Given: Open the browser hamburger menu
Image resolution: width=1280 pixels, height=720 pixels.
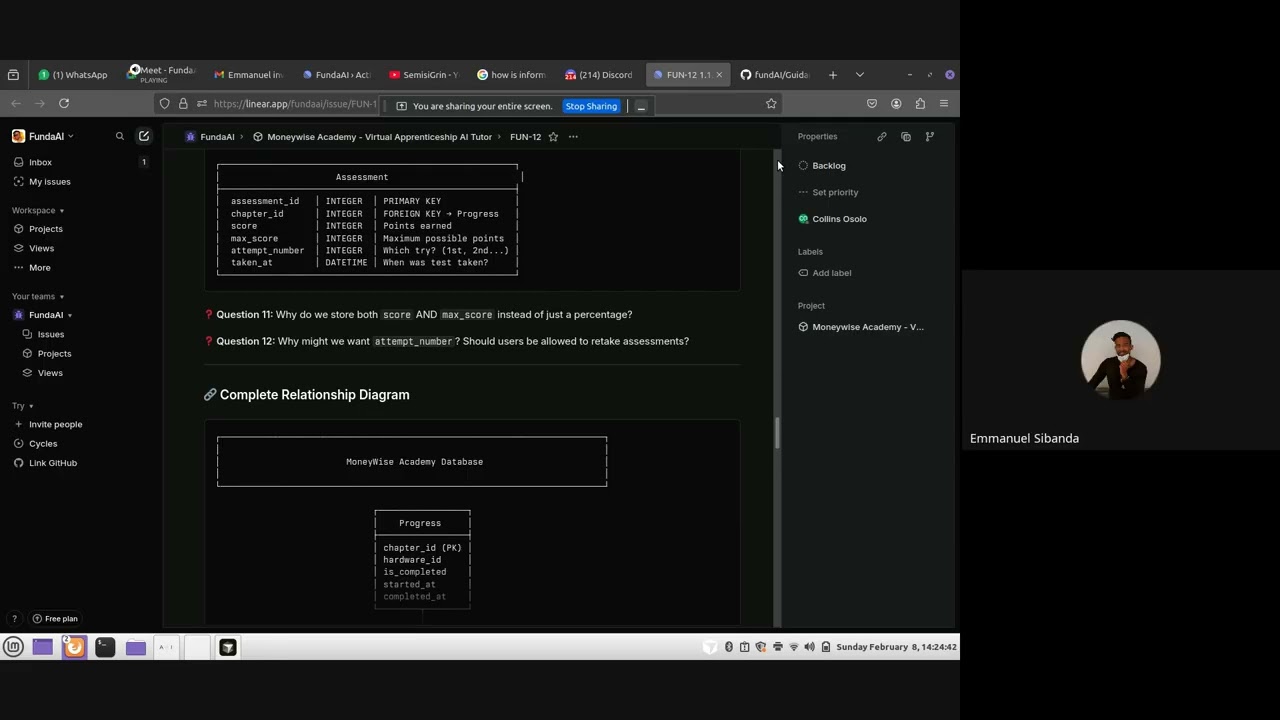Looking at the screenshot, I should pyautogui.click(x=944, y=104).
